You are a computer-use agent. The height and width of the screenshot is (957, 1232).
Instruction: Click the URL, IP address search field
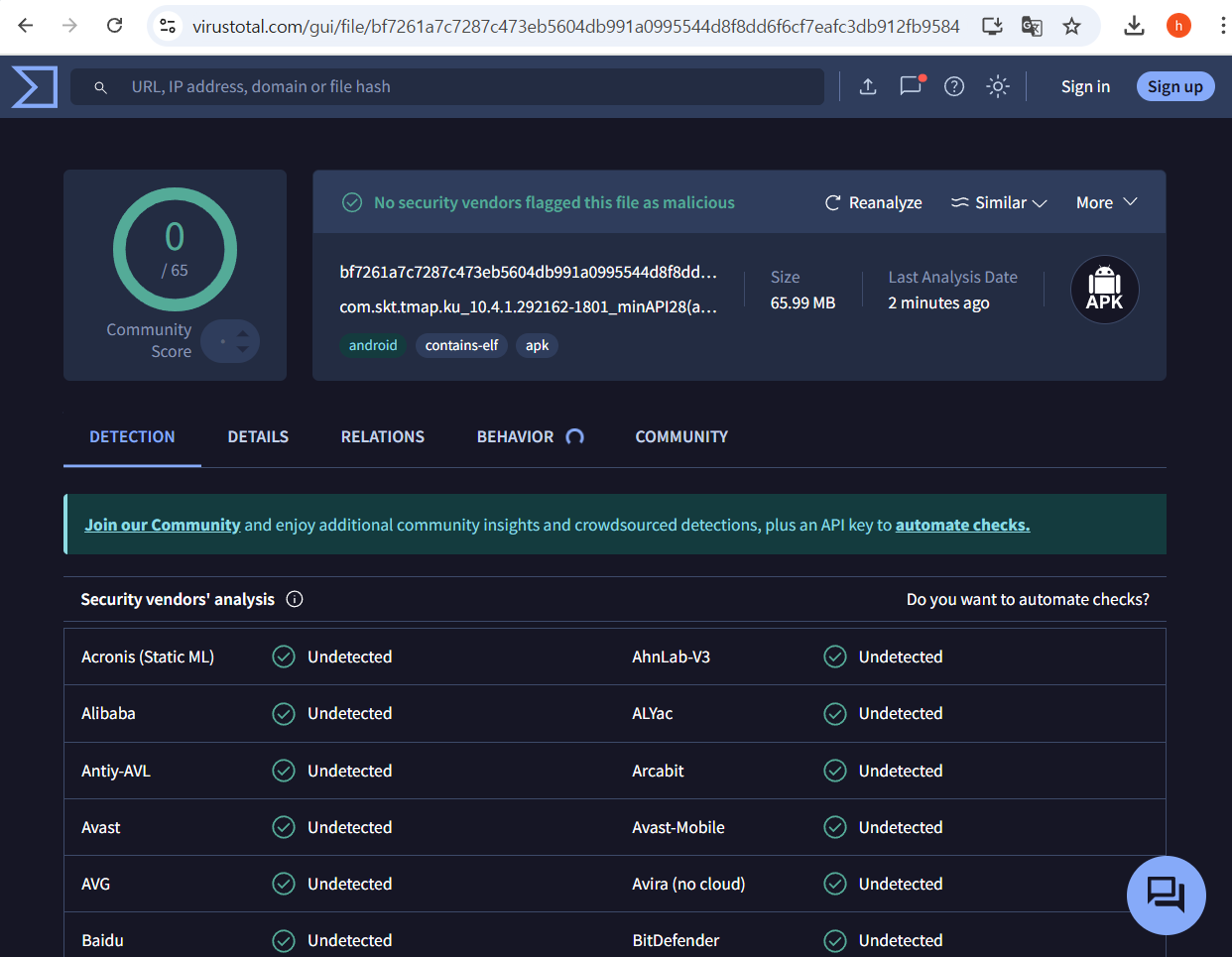pyautogui.click(x=446, y=86)
